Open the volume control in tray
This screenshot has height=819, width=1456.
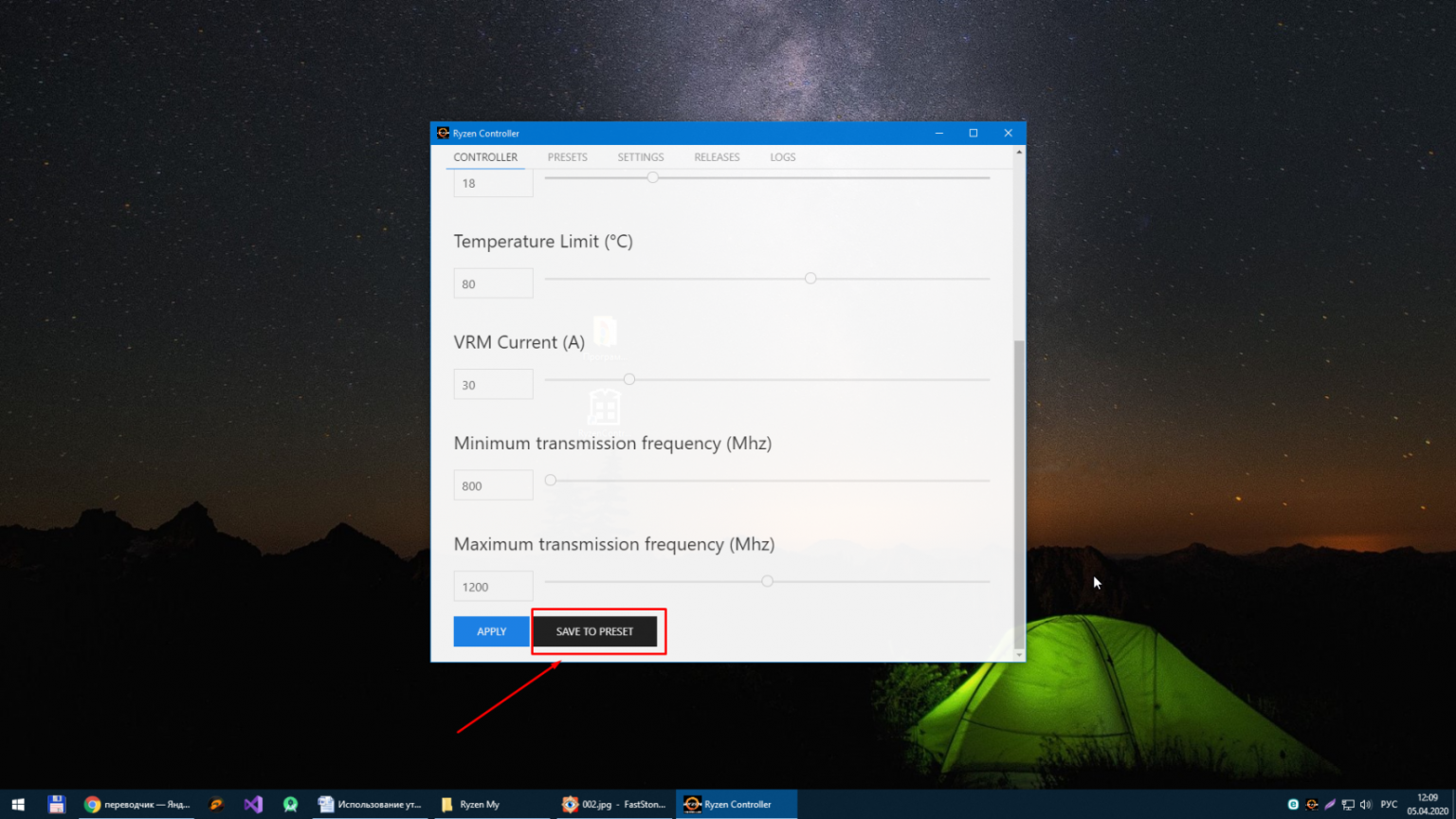point(1366,804)
